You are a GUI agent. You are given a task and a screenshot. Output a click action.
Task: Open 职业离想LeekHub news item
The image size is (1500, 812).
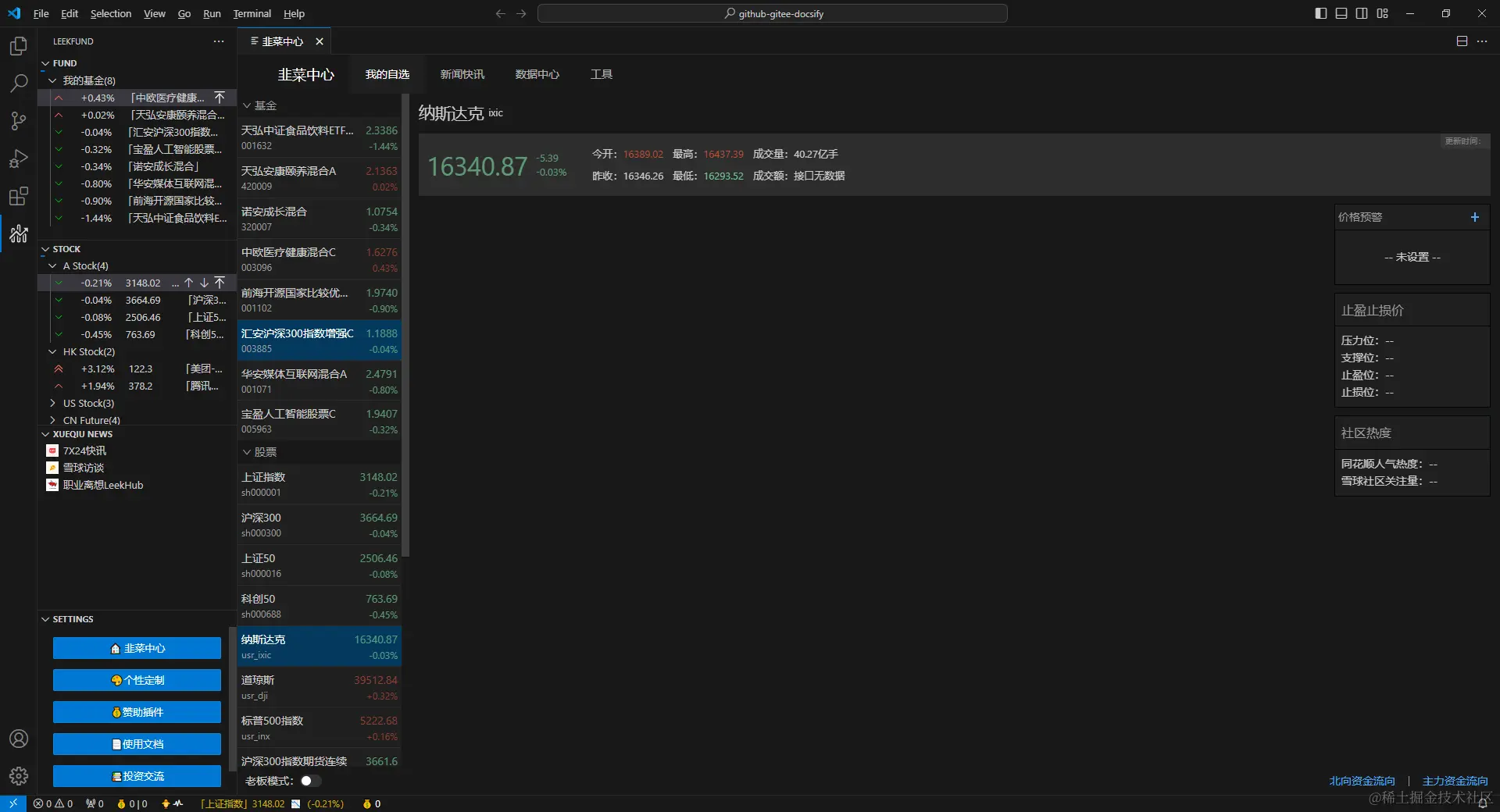103,485
